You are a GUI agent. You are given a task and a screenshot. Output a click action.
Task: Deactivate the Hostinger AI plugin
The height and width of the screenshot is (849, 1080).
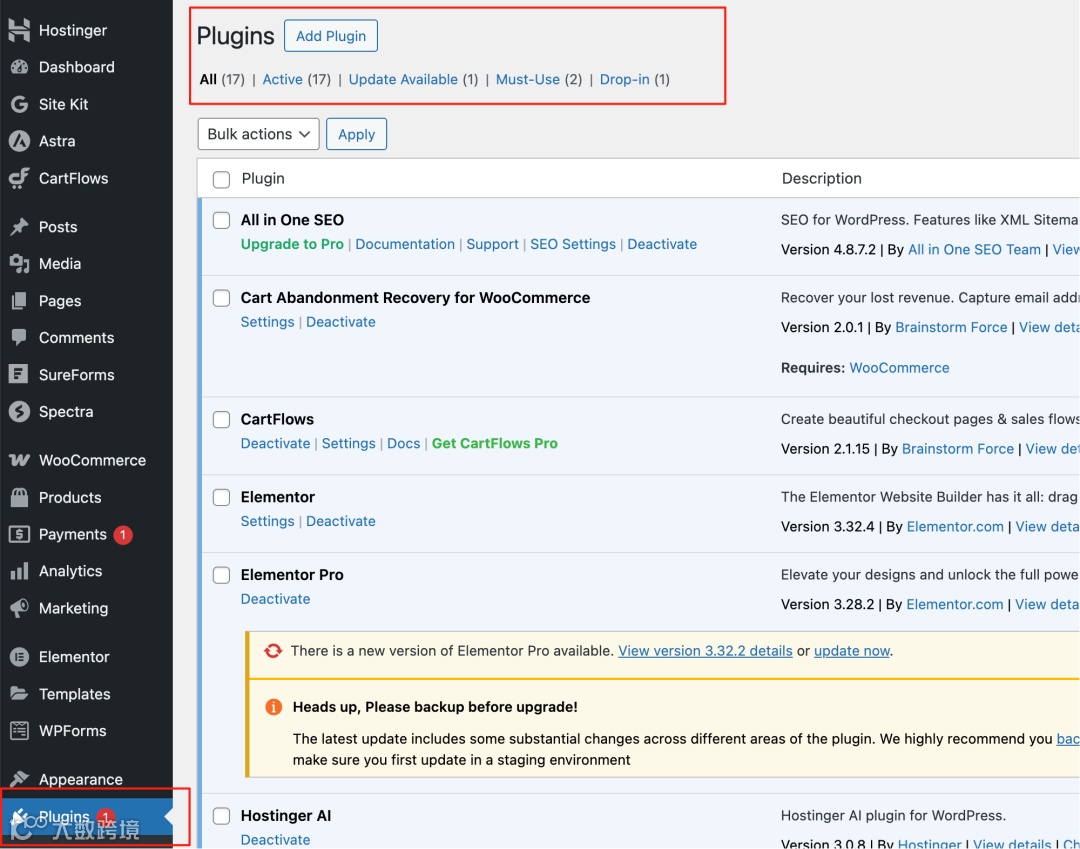coord(276,839)
